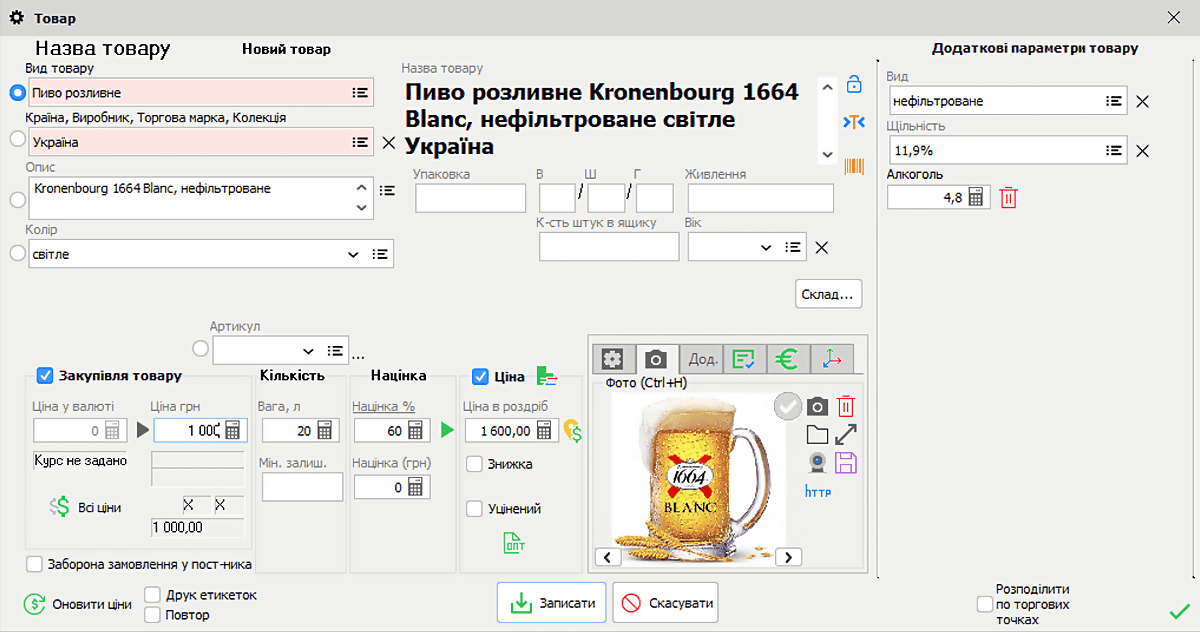Viewport: 1200px width, 632px height.
Task: Open the Колір dropdown
Action: tap(353, 253)
